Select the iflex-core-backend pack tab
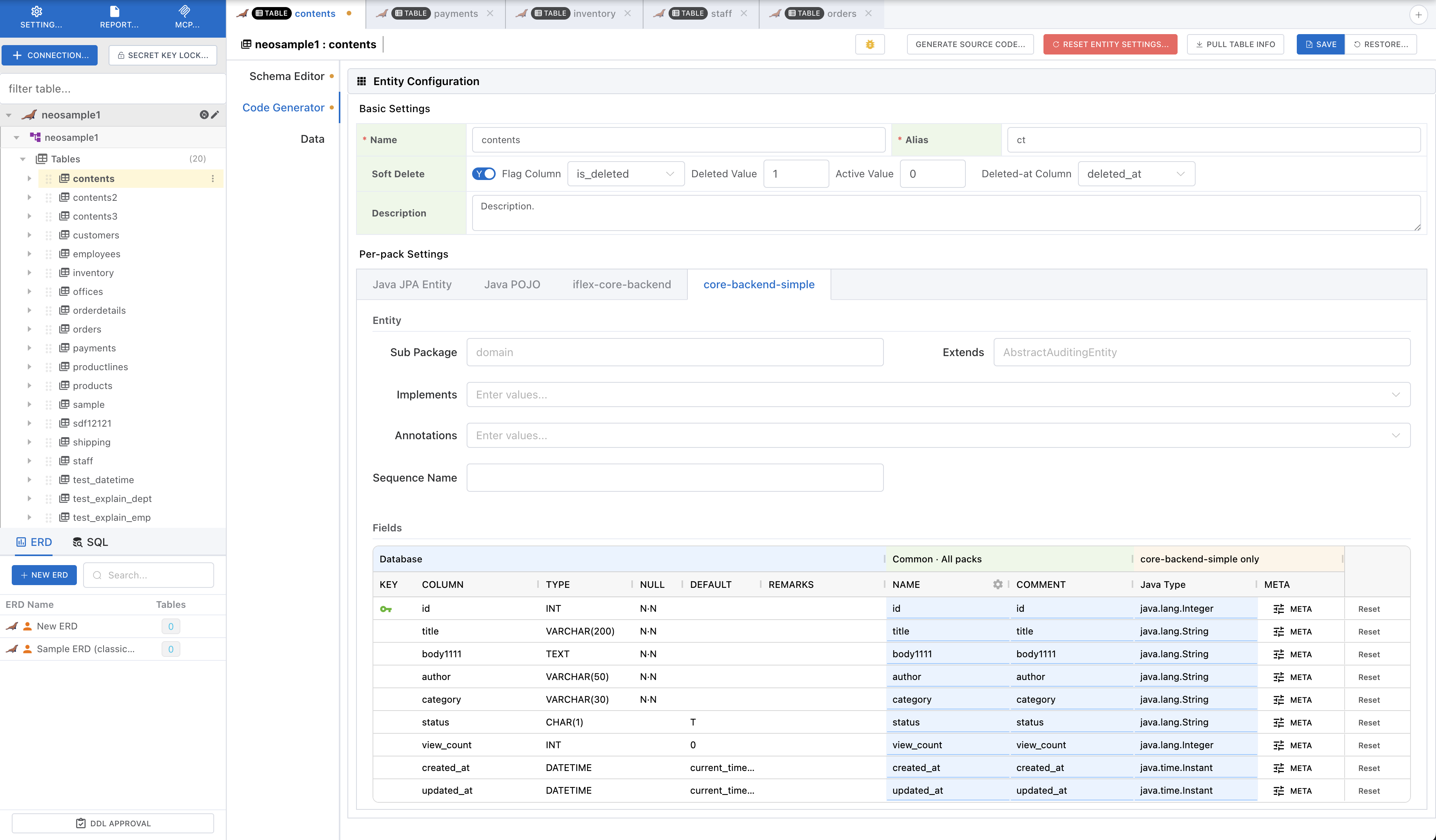 point(622,284)
